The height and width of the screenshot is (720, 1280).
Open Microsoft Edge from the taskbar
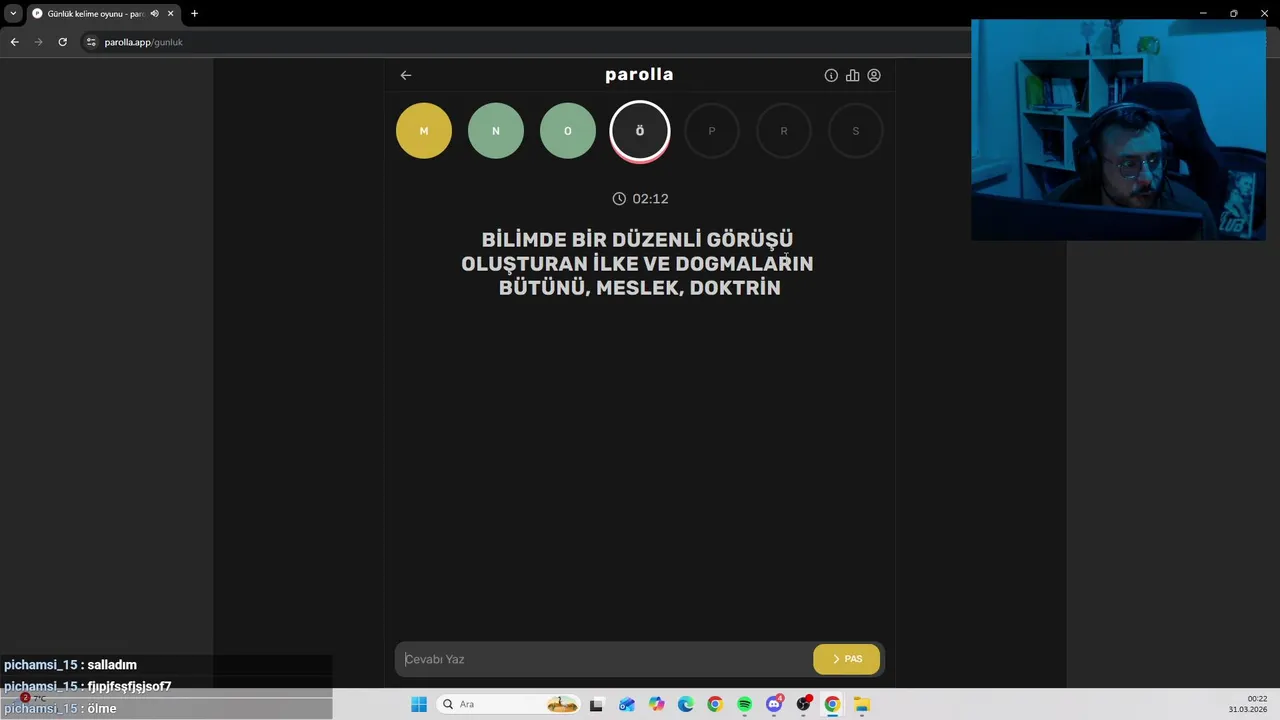click(685, 704)
